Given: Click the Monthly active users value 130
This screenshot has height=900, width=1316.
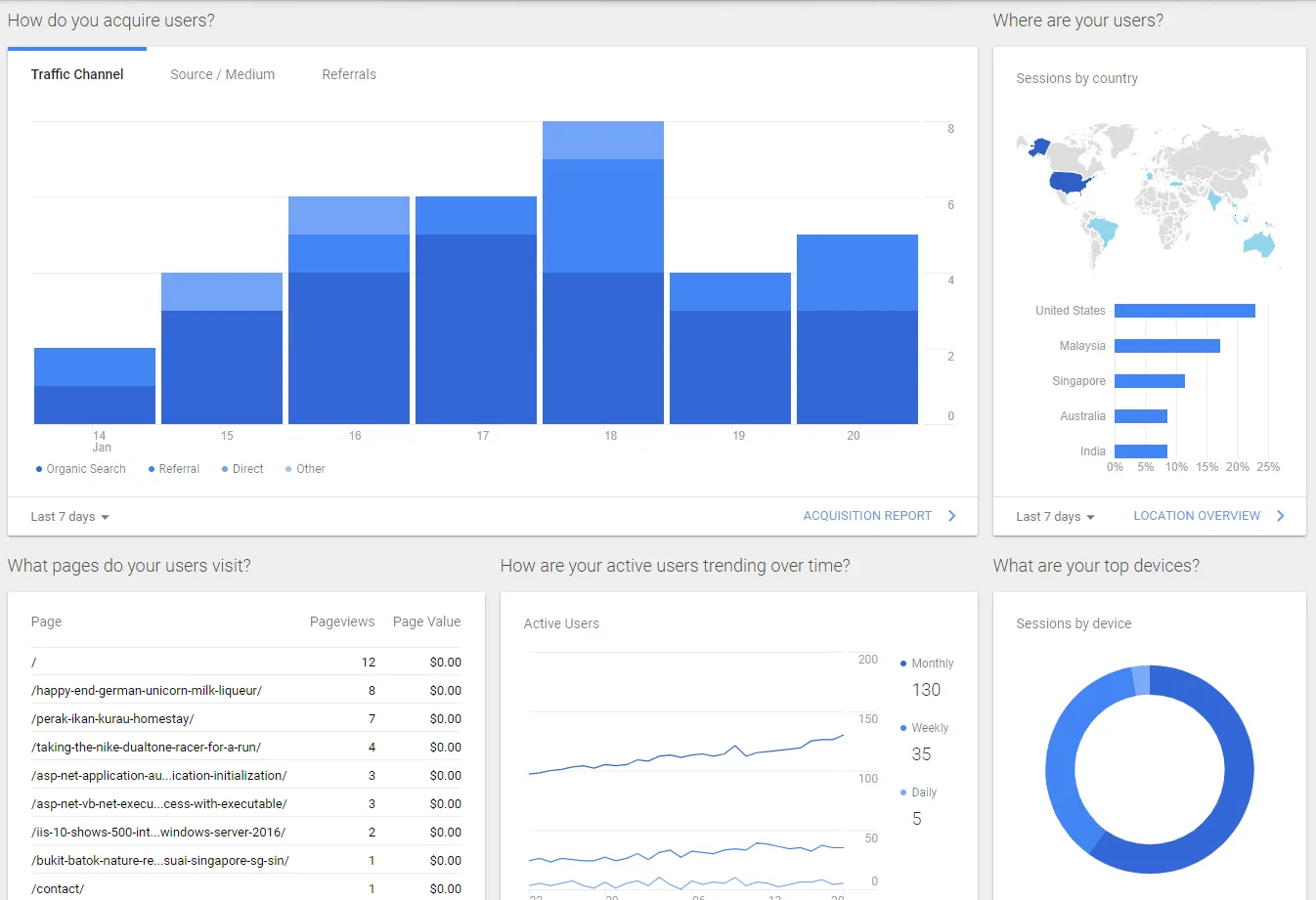Looking at the screenshot, I should point(926,690).
